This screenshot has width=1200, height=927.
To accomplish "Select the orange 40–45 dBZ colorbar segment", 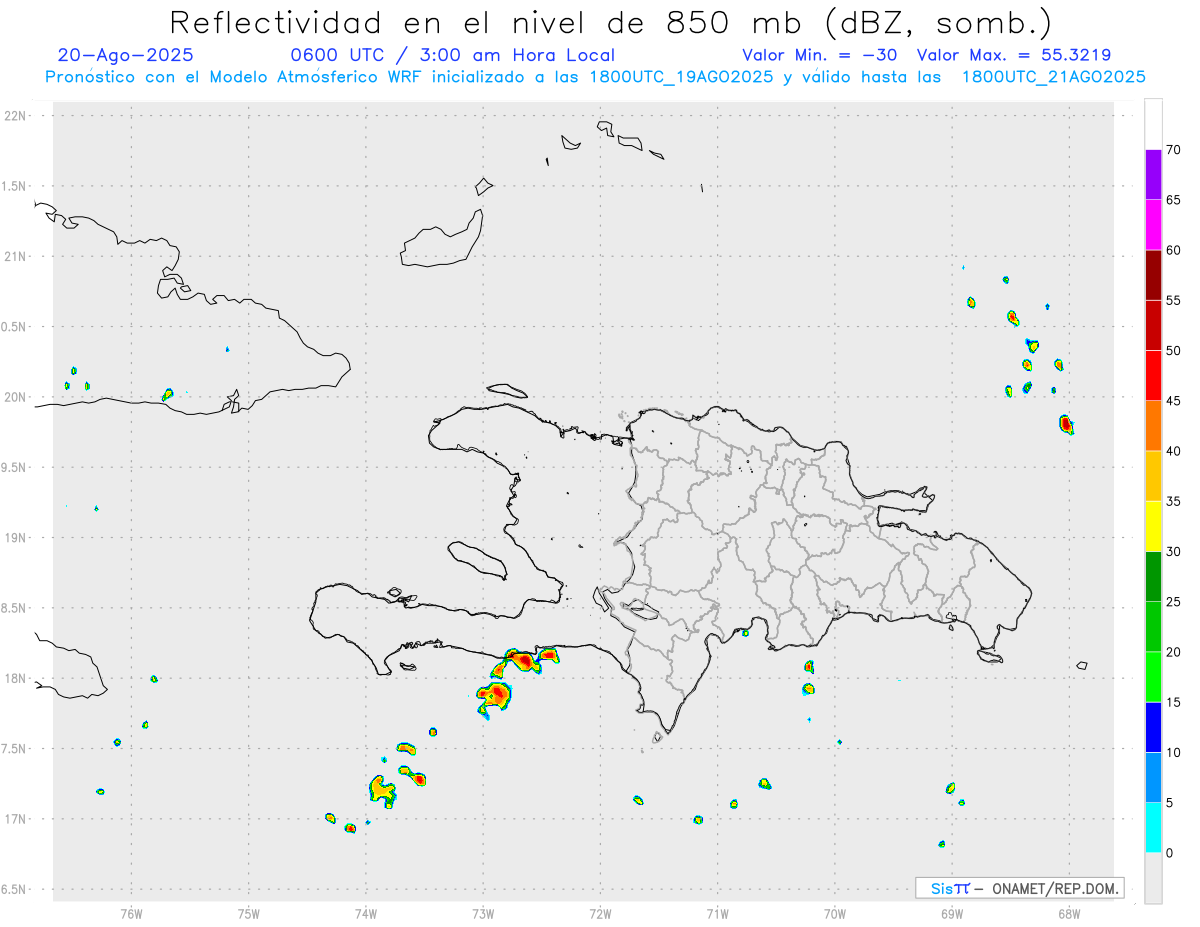I will click(1153, 426).
